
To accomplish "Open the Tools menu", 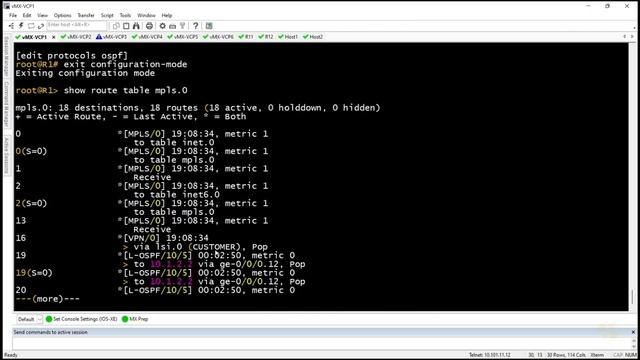I will (125, 15).
